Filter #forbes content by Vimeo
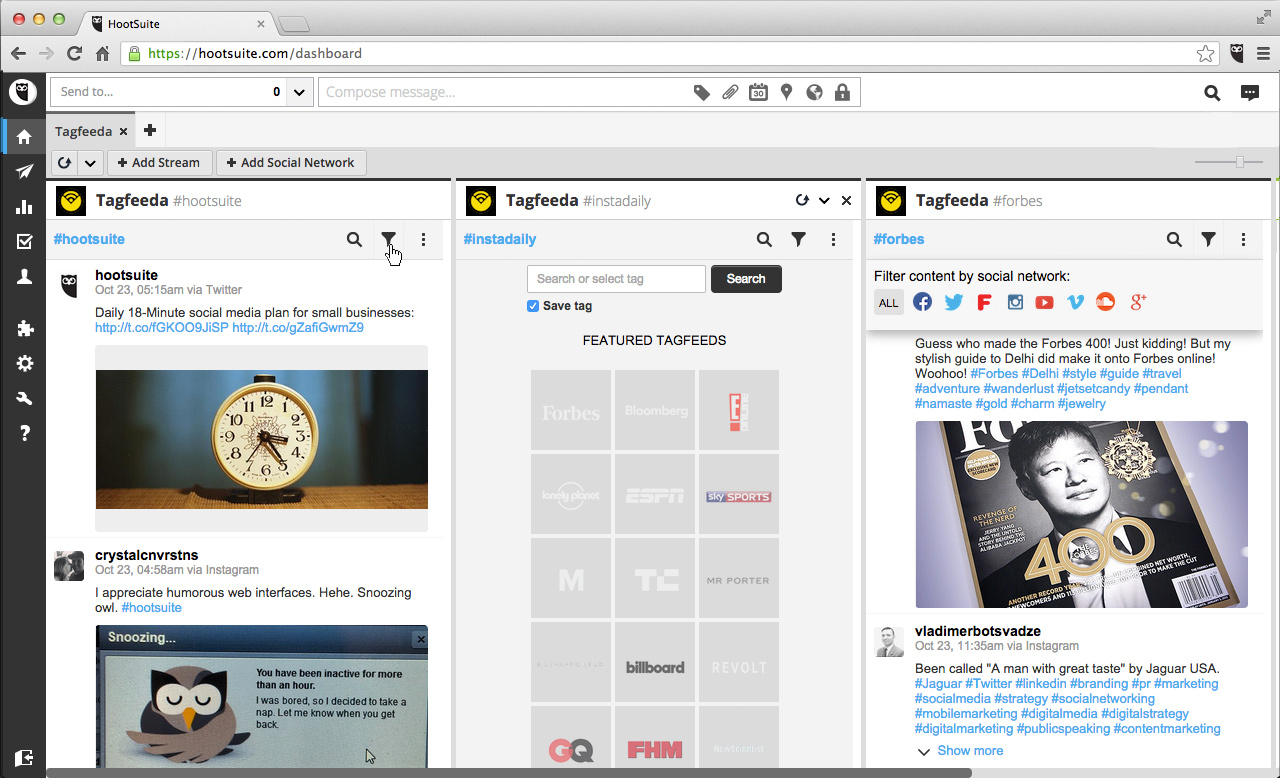This screenshot has height=778, width=1280. point(1075,302)
